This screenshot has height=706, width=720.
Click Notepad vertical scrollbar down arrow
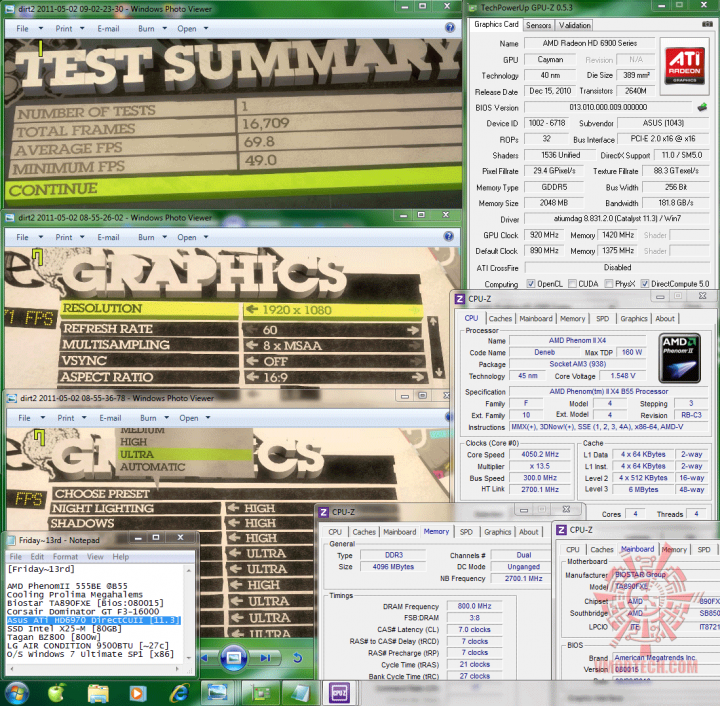pyautogui.click(x=189, y=657)
